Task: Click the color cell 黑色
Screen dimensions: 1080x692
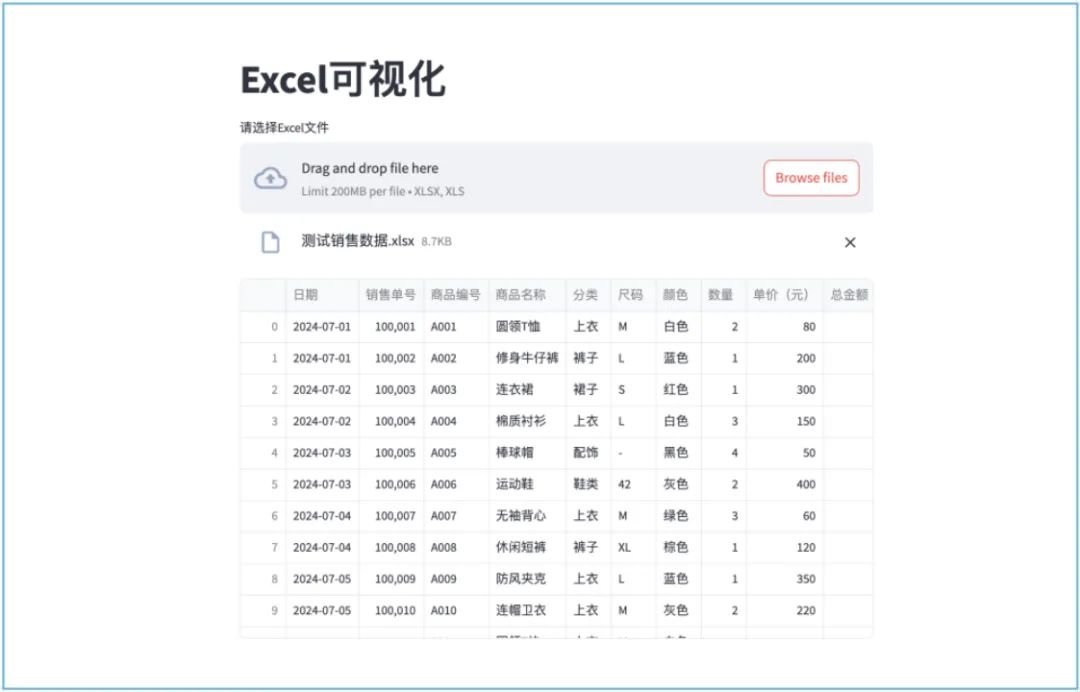Action: click(678, 453)
